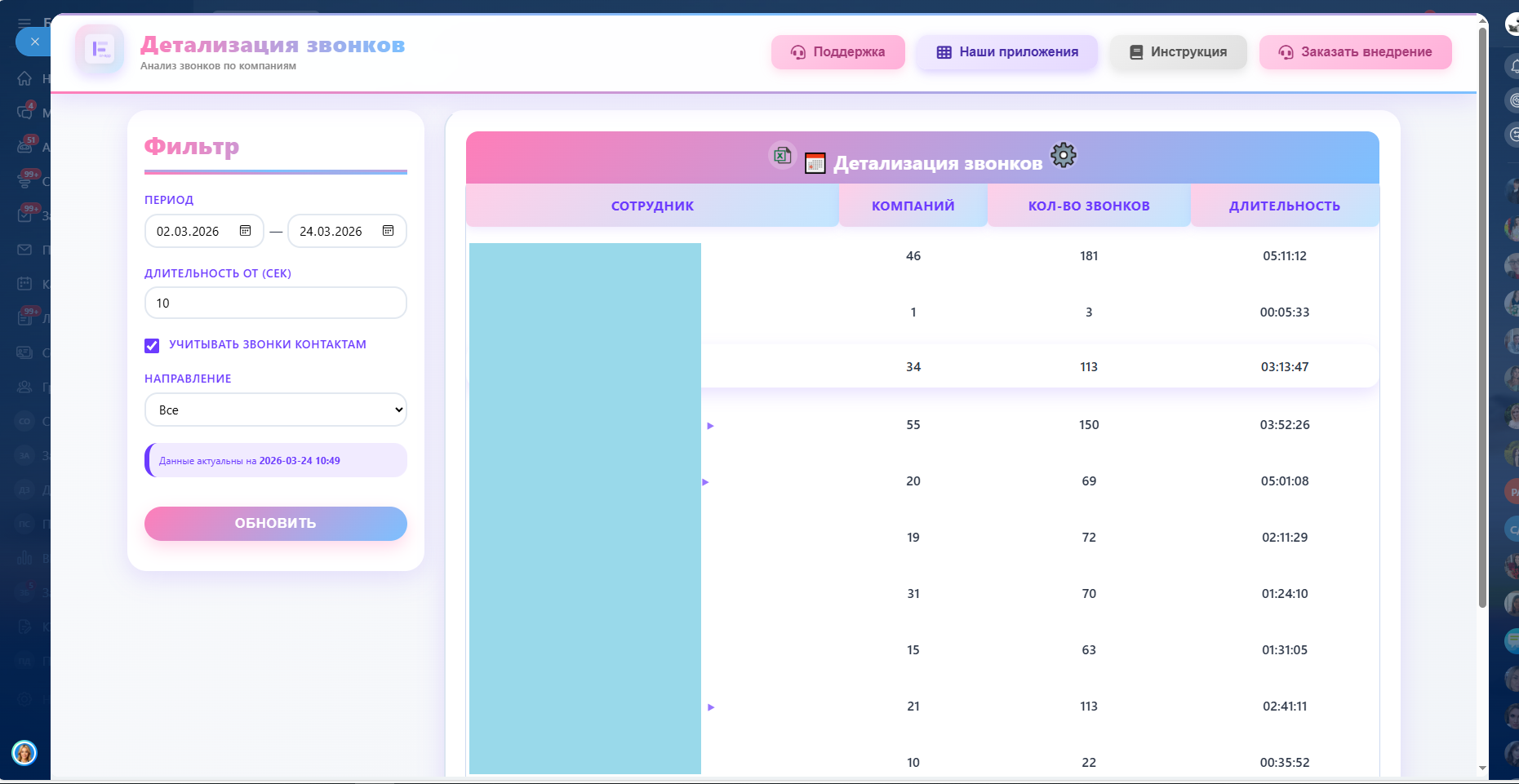The height and width of the screenshot is (784, 1519).
Task: Click the Обновить button
Action: (276, 523)
